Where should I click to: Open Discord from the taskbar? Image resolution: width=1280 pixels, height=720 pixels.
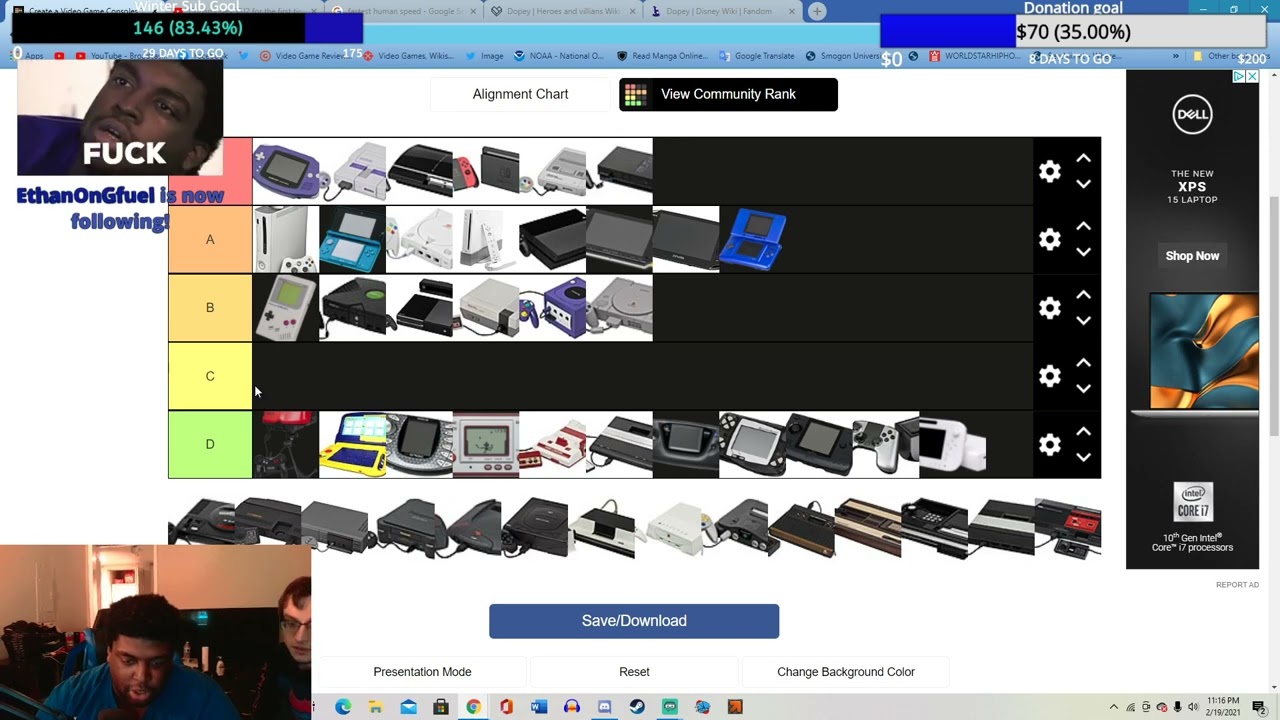tap(604, 707)
